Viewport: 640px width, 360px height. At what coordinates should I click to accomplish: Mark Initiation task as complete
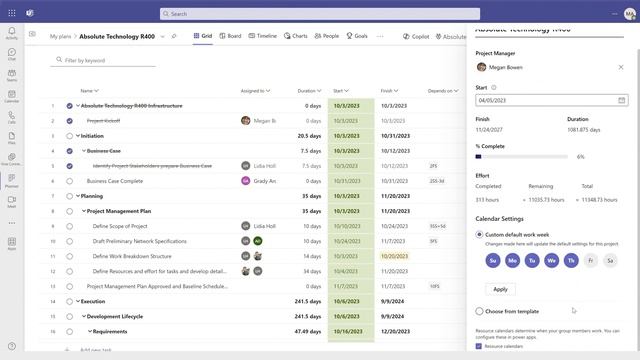(x=69, y=136)
